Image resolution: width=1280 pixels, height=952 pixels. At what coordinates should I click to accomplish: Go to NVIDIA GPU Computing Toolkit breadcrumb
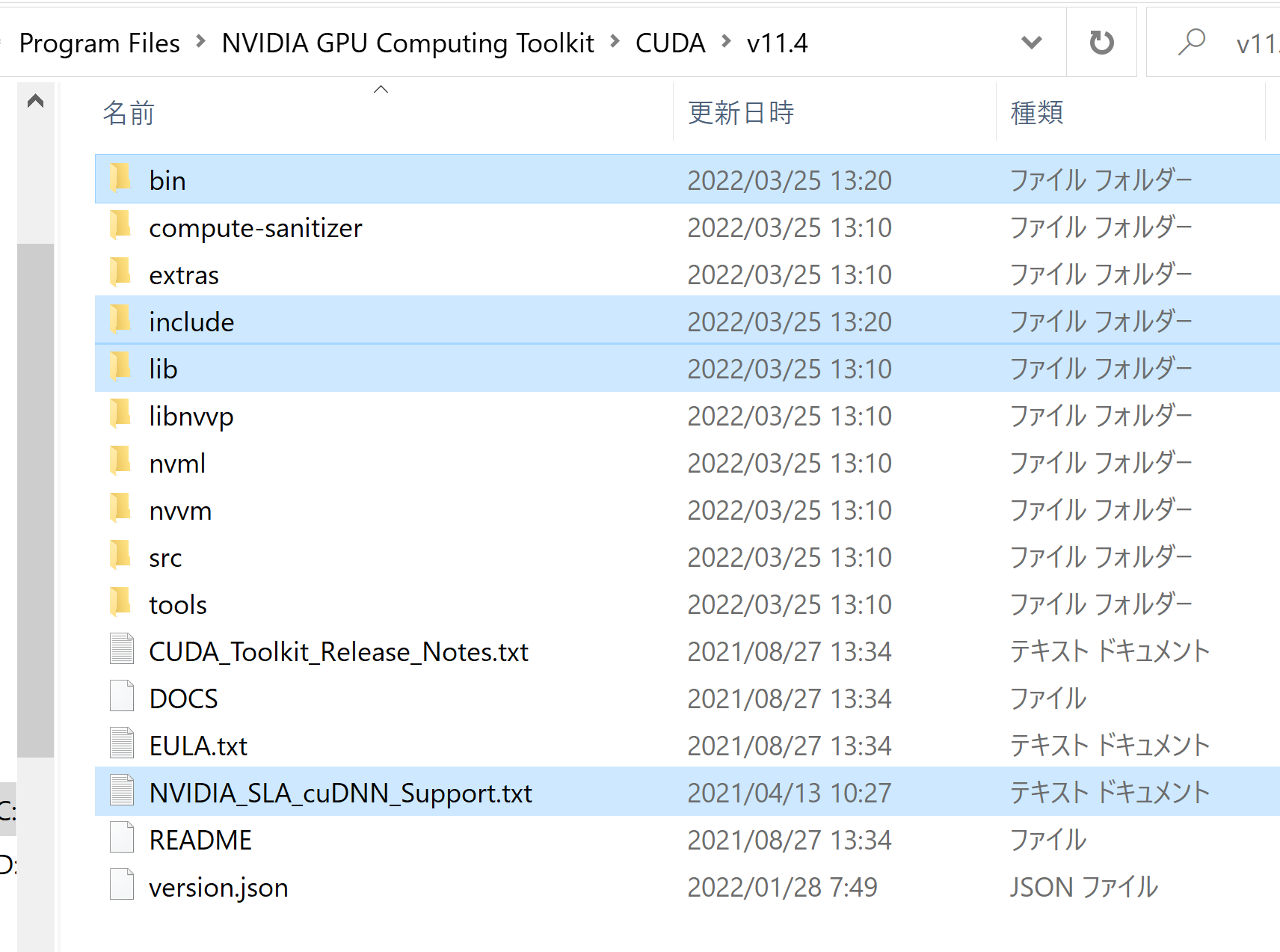[408, 43]
